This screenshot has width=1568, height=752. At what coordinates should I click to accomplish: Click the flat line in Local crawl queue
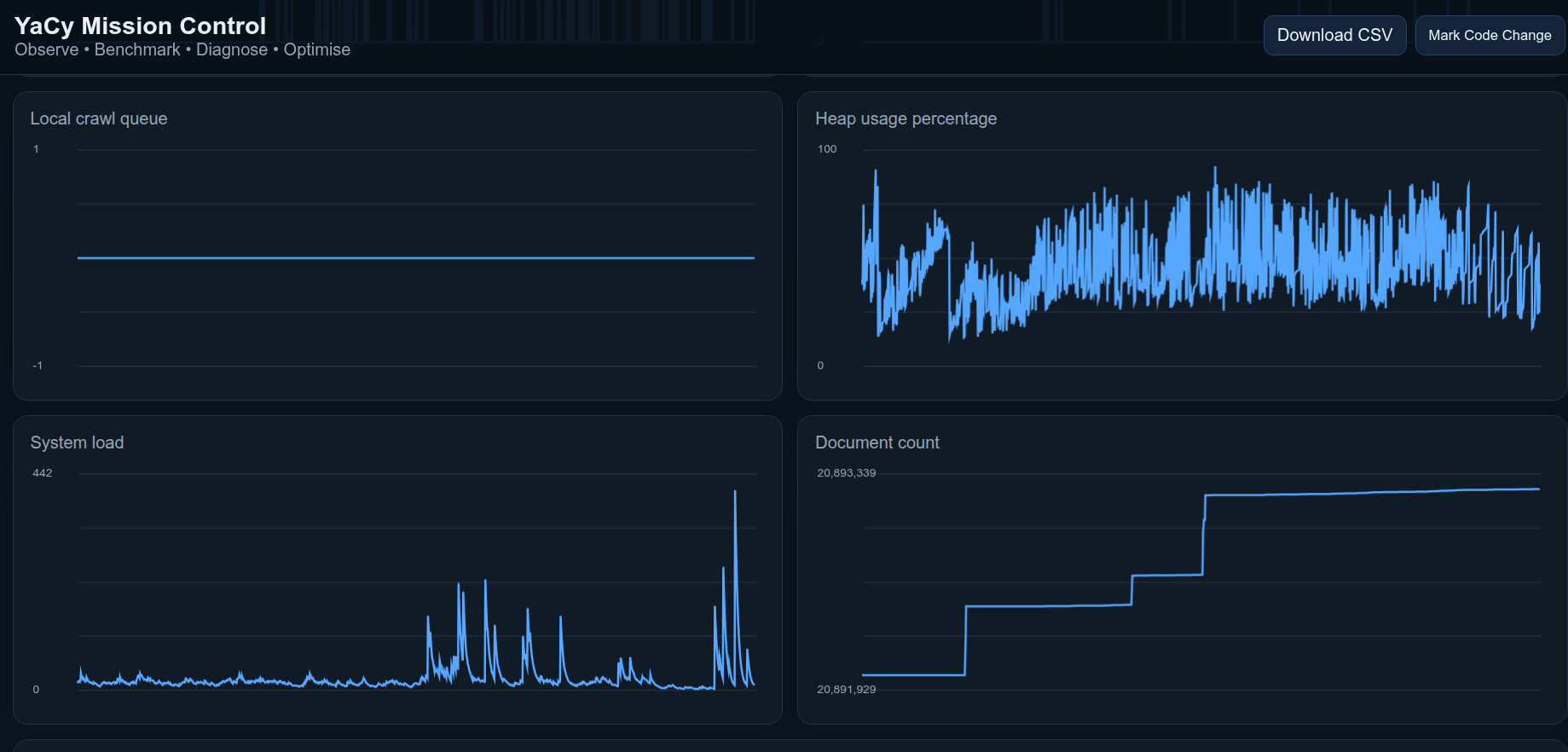click(x=416, y=257)
